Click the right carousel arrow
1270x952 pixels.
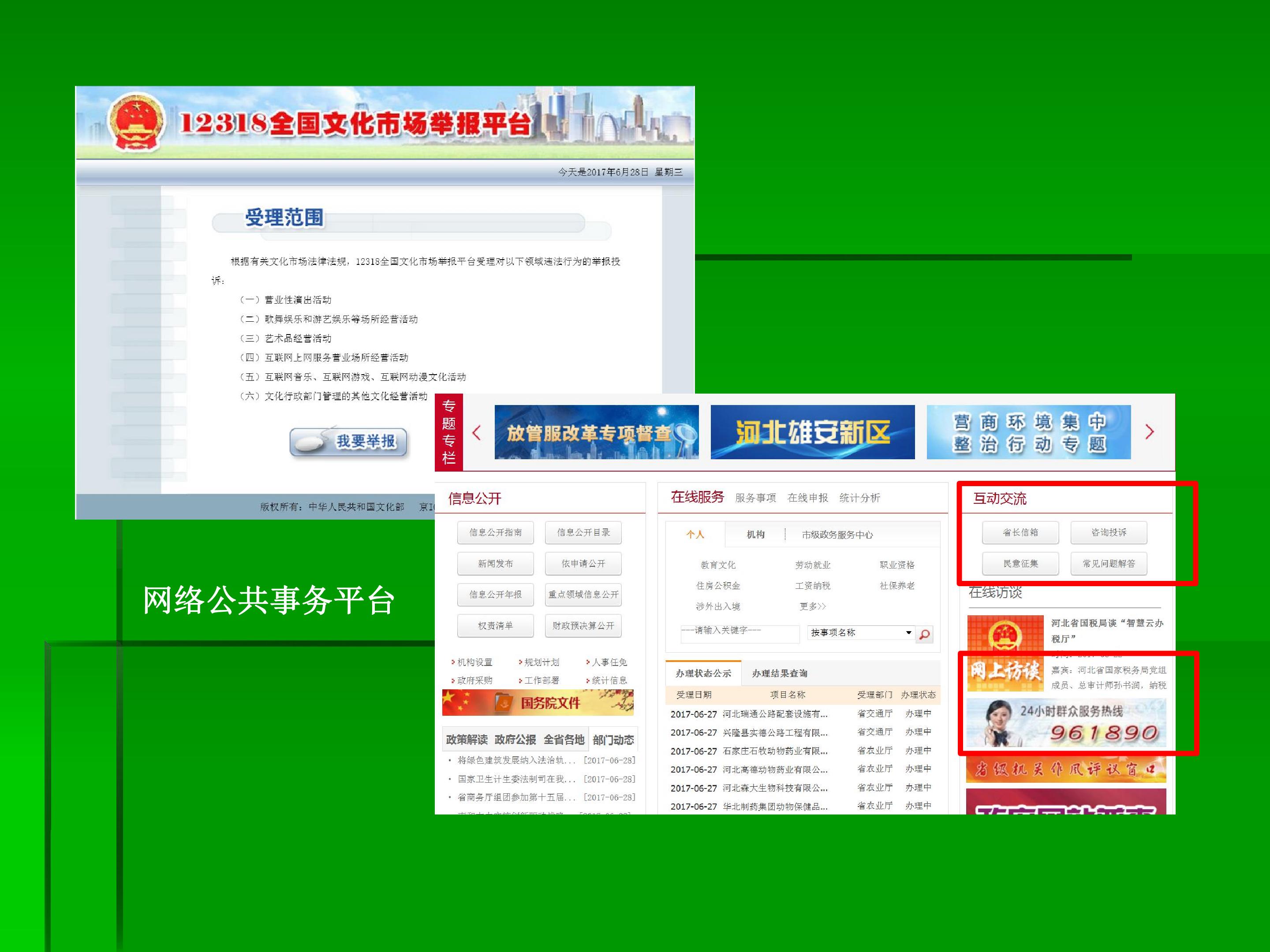coord(1149,431)
